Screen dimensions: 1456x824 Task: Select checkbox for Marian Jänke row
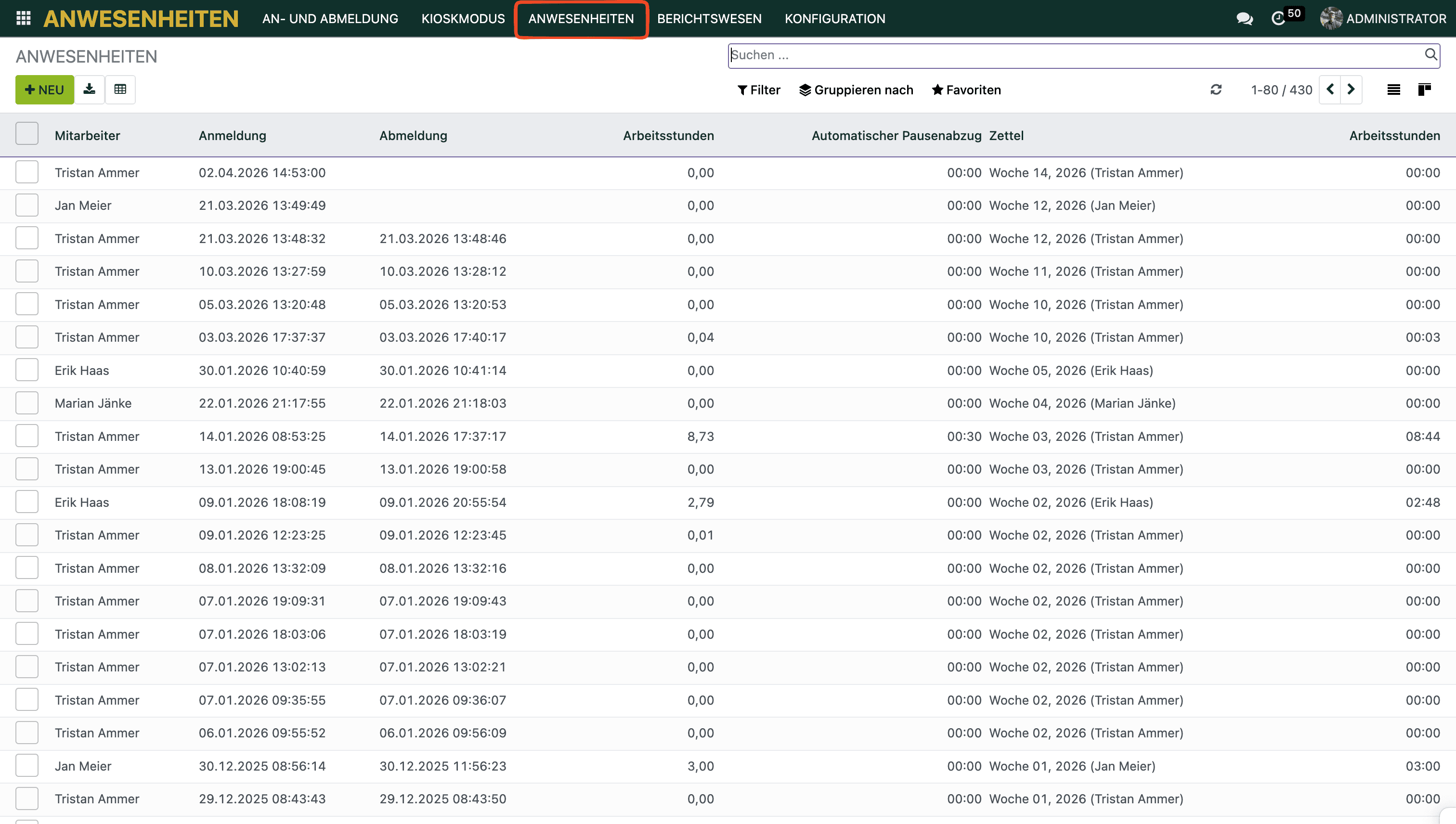tap(26, 403)
